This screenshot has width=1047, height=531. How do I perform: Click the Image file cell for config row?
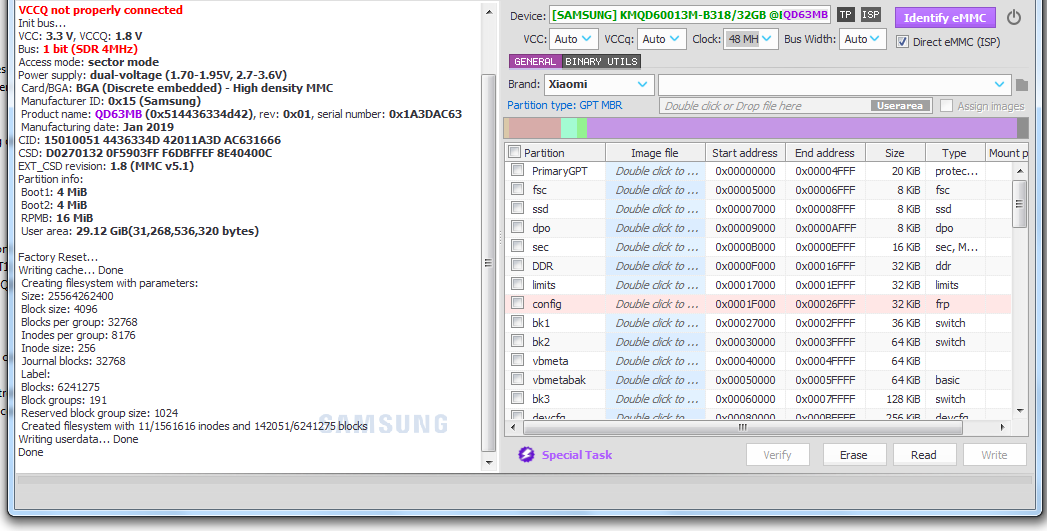[x=656, y=304]
